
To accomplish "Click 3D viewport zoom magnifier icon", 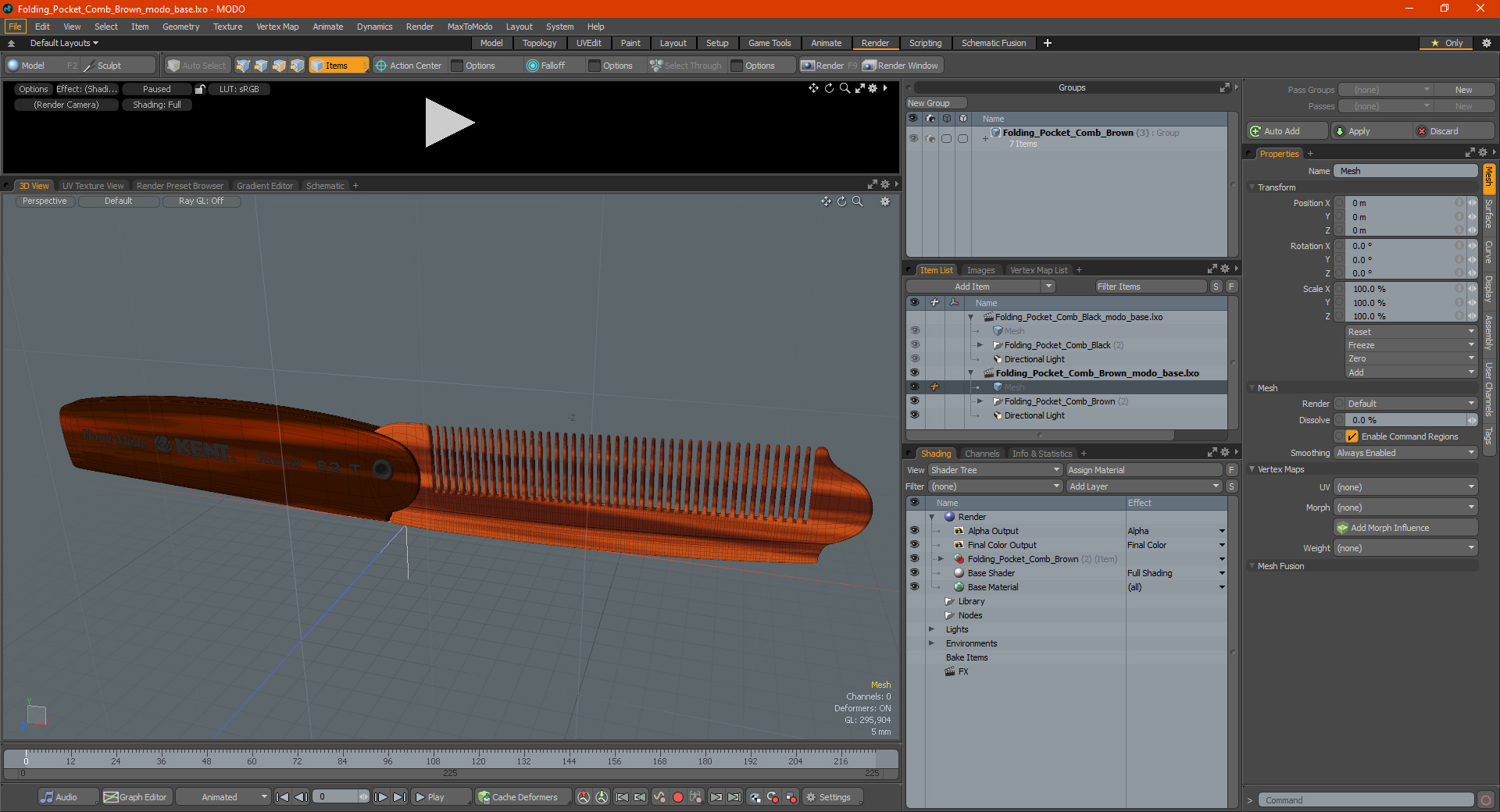I will coord(857,201).
